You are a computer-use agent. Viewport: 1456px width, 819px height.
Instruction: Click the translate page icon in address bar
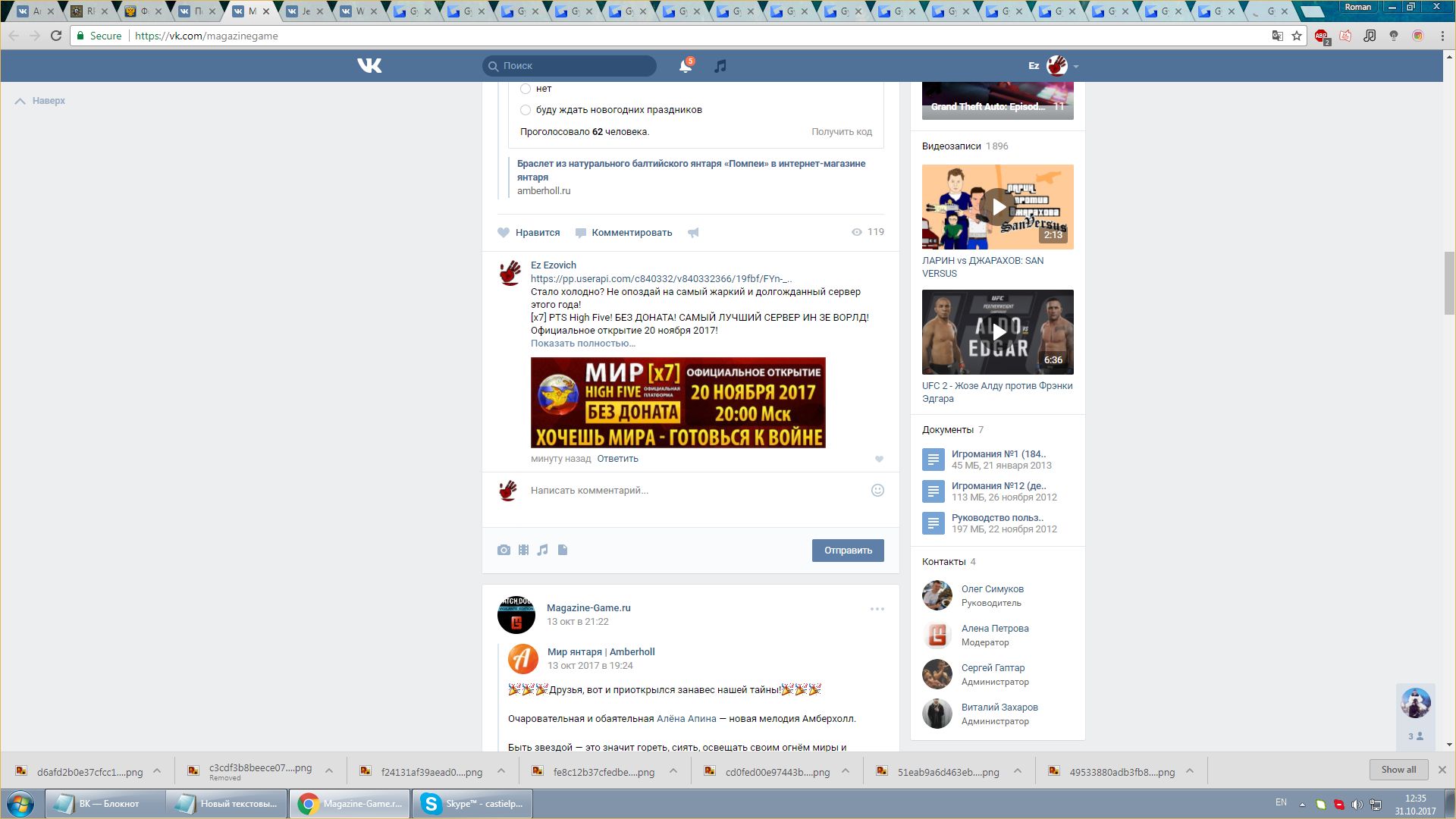(x=1278, y=36)
